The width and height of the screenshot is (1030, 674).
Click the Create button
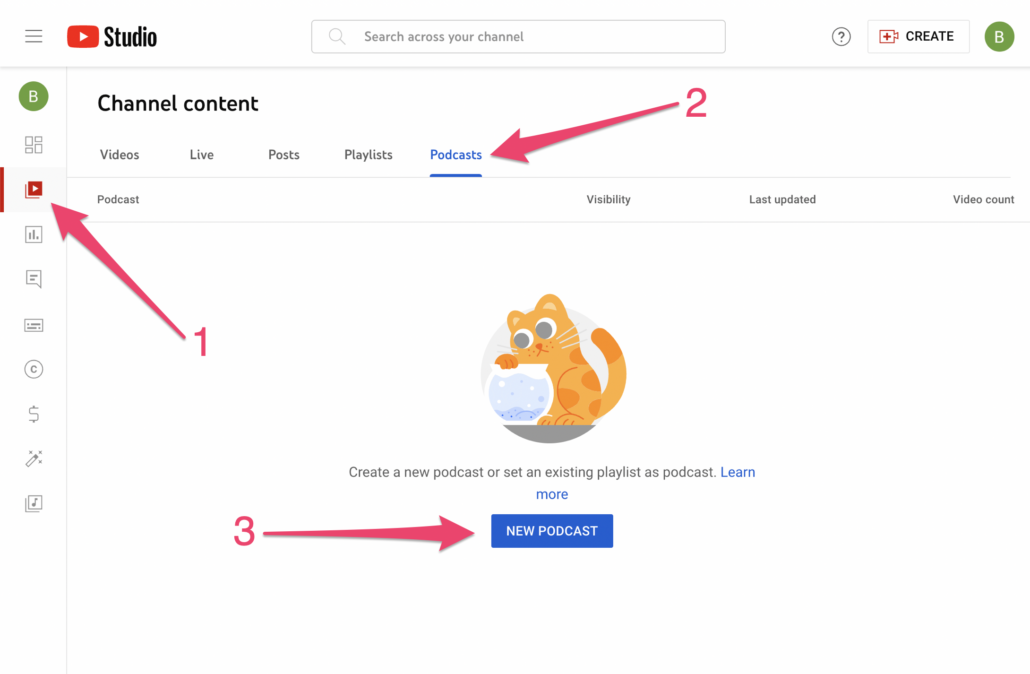point(918,37)
